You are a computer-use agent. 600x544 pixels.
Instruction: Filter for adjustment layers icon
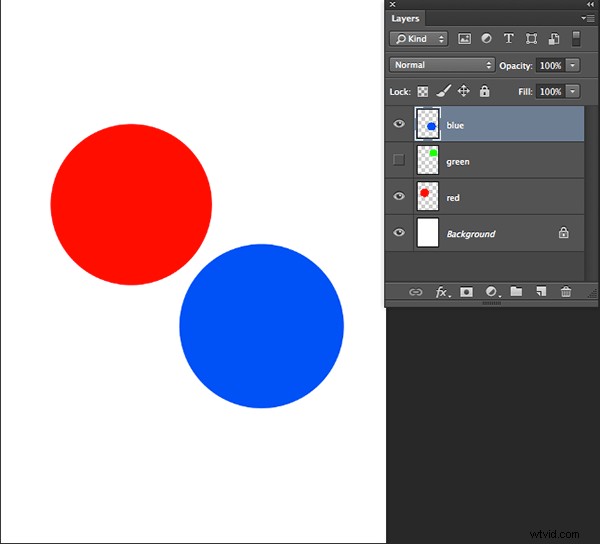pyautogui.click(x=486, y=39)
